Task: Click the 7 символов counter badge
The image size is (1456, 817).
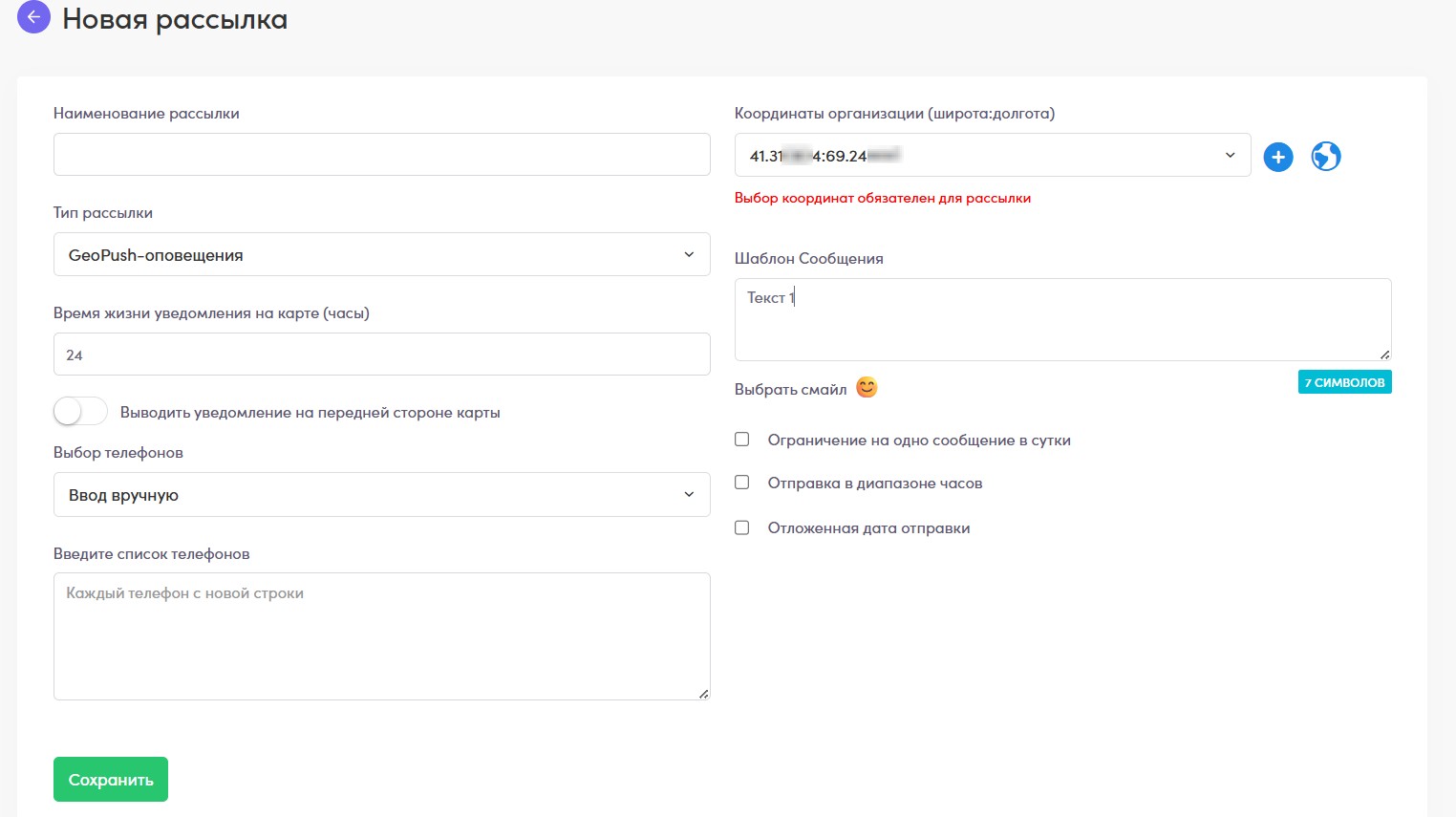Action: pyautogui.click(x=1344, y=382)
